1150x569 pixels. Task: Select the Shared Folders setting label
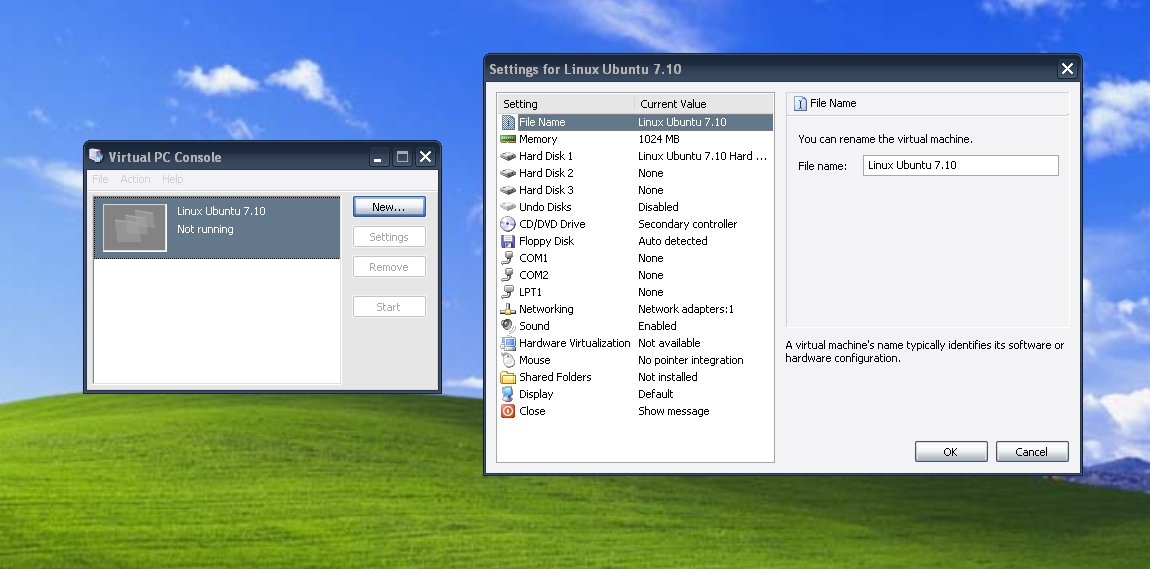click(554, 377)
